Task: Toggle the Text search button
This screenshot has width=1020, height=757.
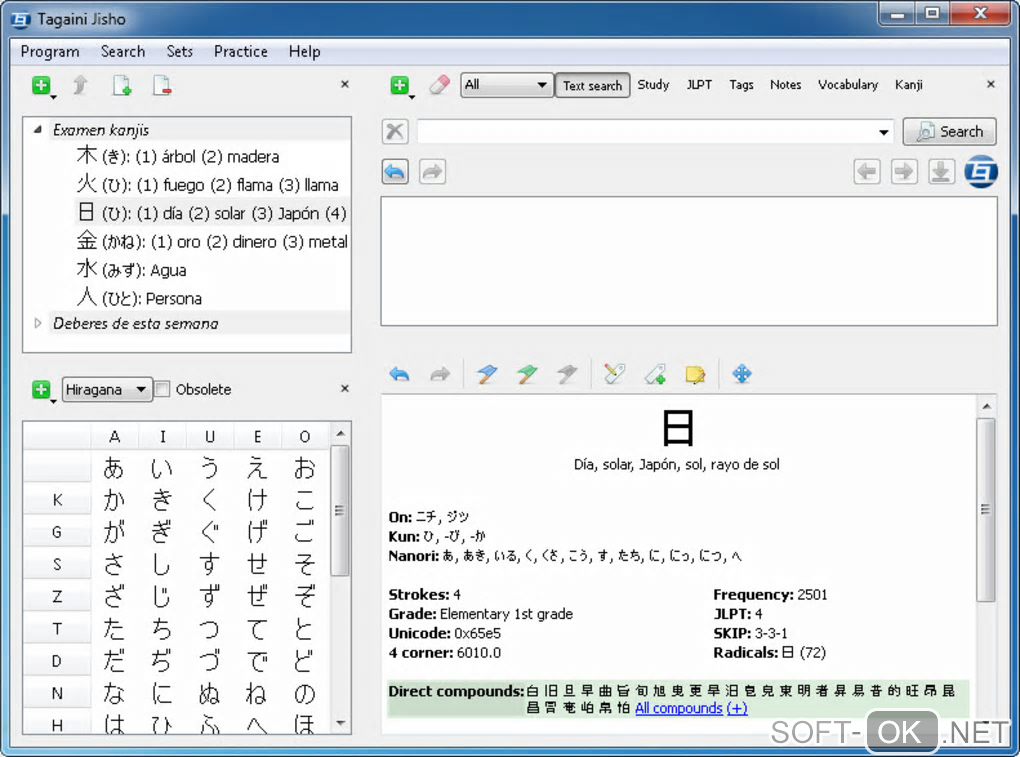Action: point(592,85)
